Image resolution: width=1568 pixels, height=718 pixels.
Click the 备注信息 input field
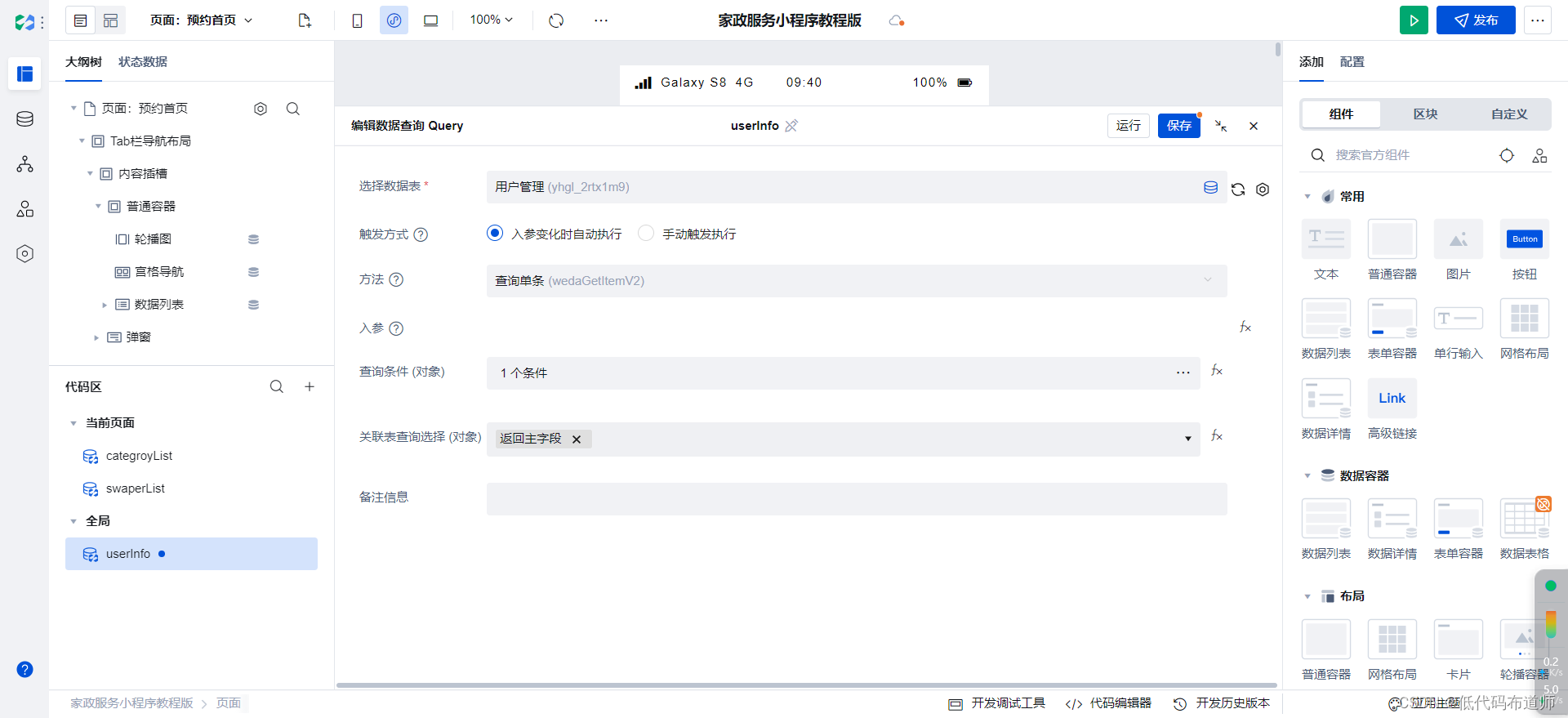(857, 498)
